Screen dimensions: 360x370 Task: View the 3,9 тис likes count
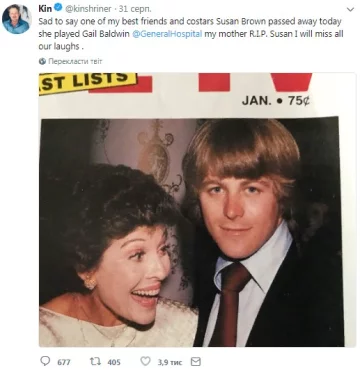(169, 362)
